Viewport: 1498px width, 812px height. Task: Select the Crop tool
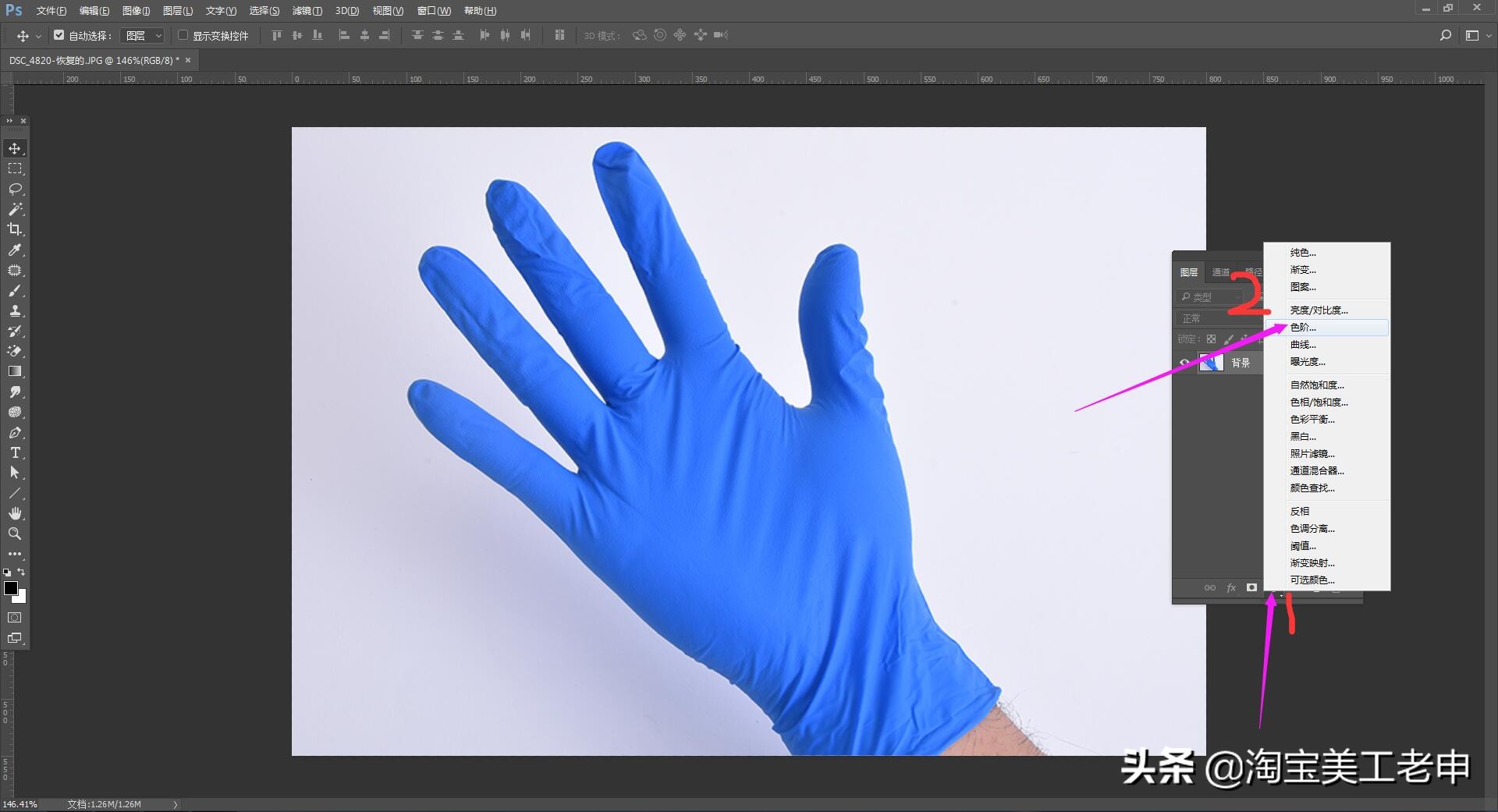[15, 229]
